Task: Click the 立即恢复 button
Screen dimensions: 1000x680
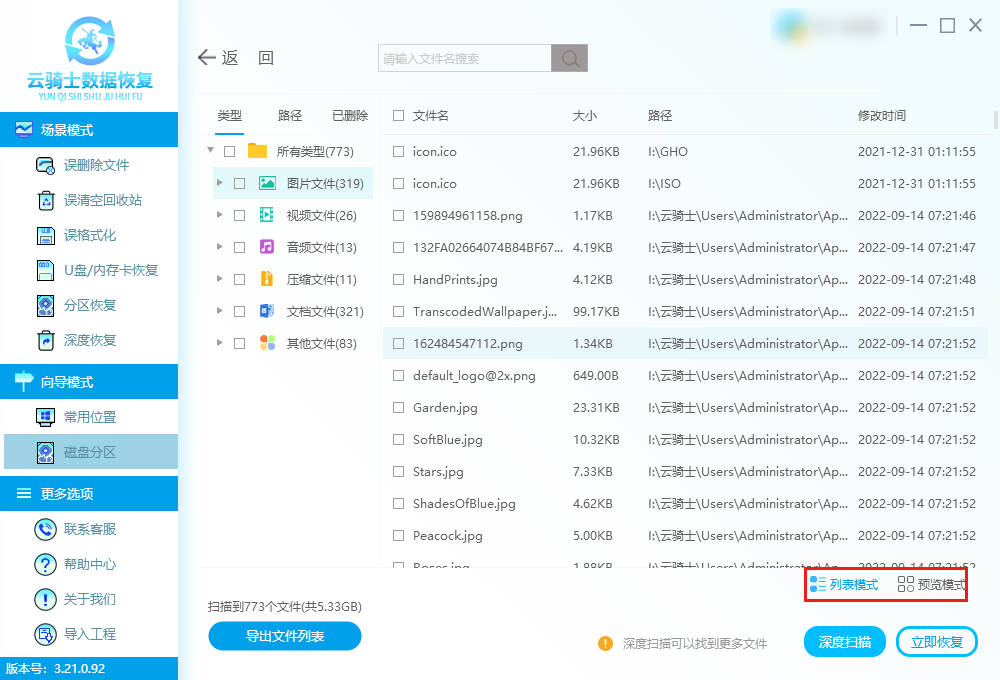Action: 936,642
